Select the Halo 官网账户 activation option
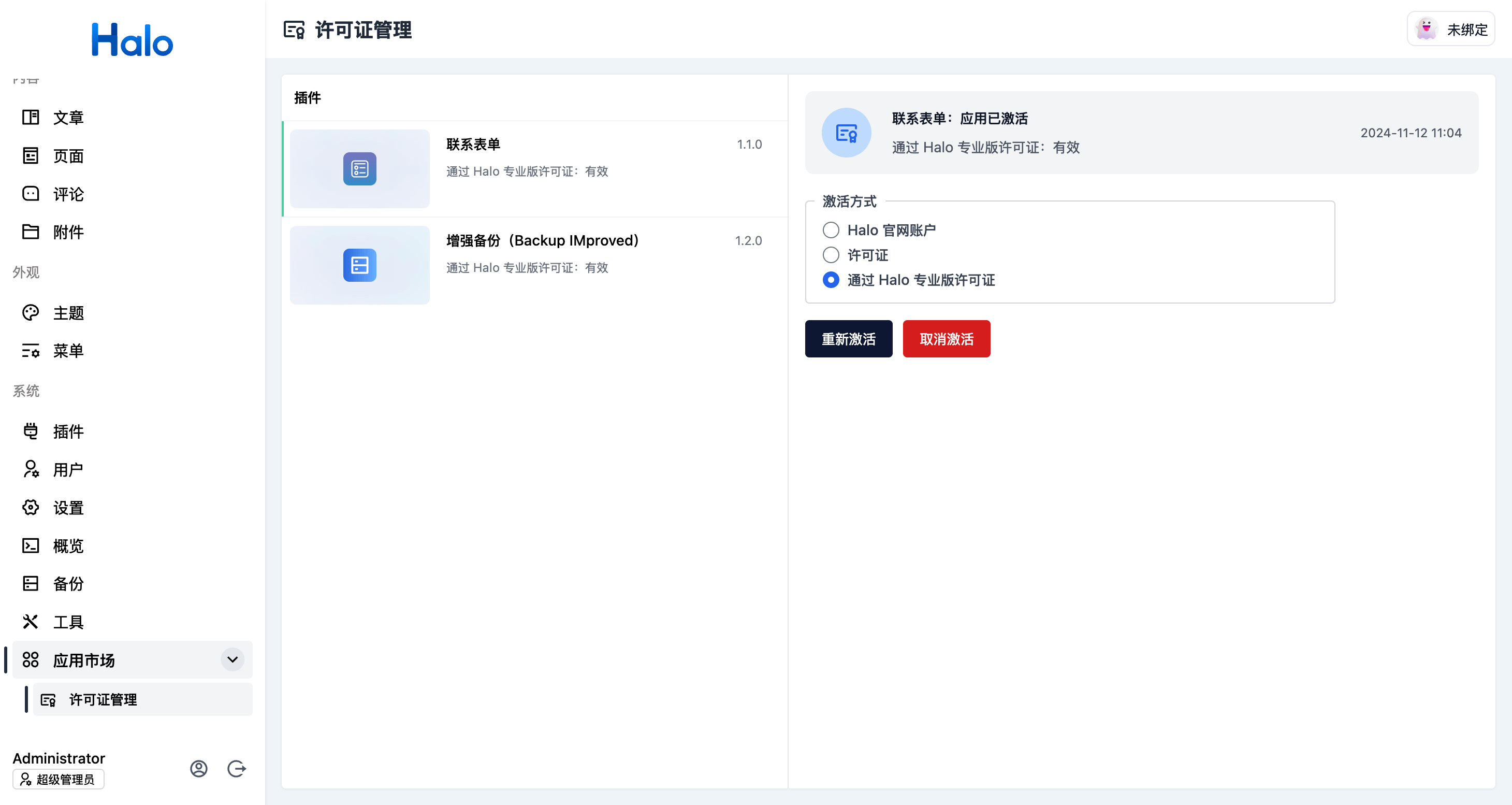Viewport: 1512px width, 805px height. (x=831, y=229)
